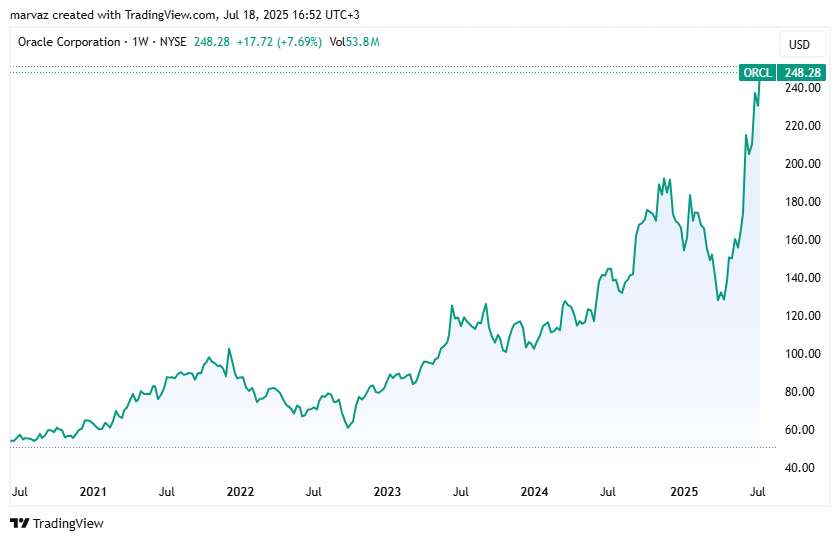The image size is (840, 541).
Task: Click the +17.72 (+7.69%) change value
Action: pos(279,42)
